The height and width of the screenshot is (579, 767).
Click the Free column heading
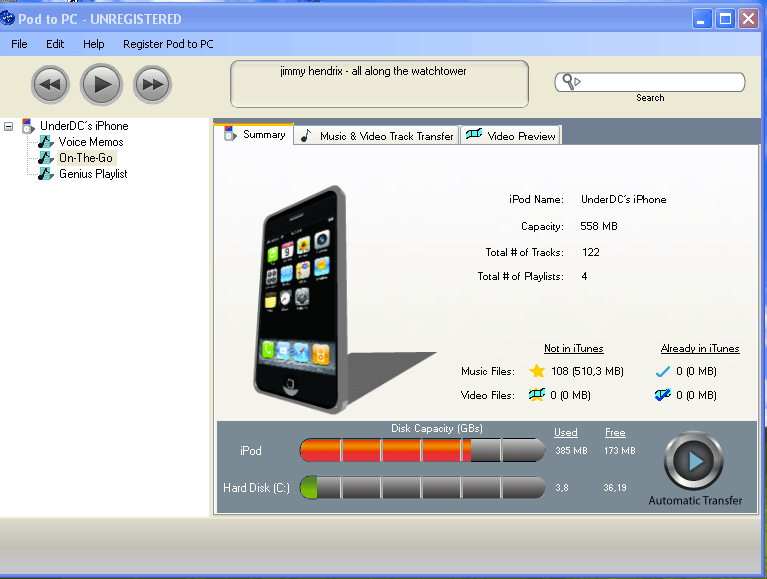[615, 433]
